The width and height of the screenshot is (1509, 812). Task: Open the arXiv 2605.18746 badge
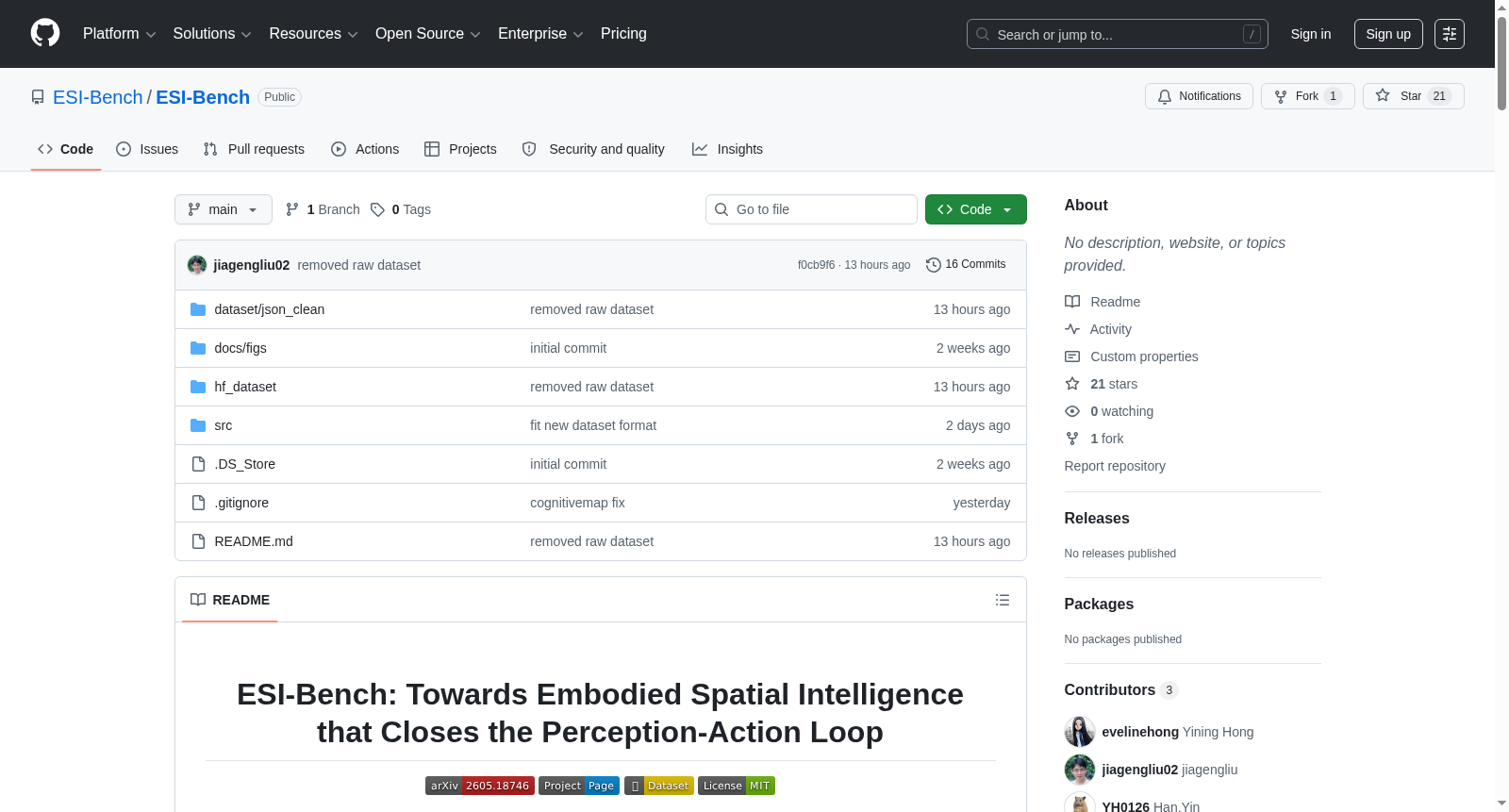coord(480,786)
